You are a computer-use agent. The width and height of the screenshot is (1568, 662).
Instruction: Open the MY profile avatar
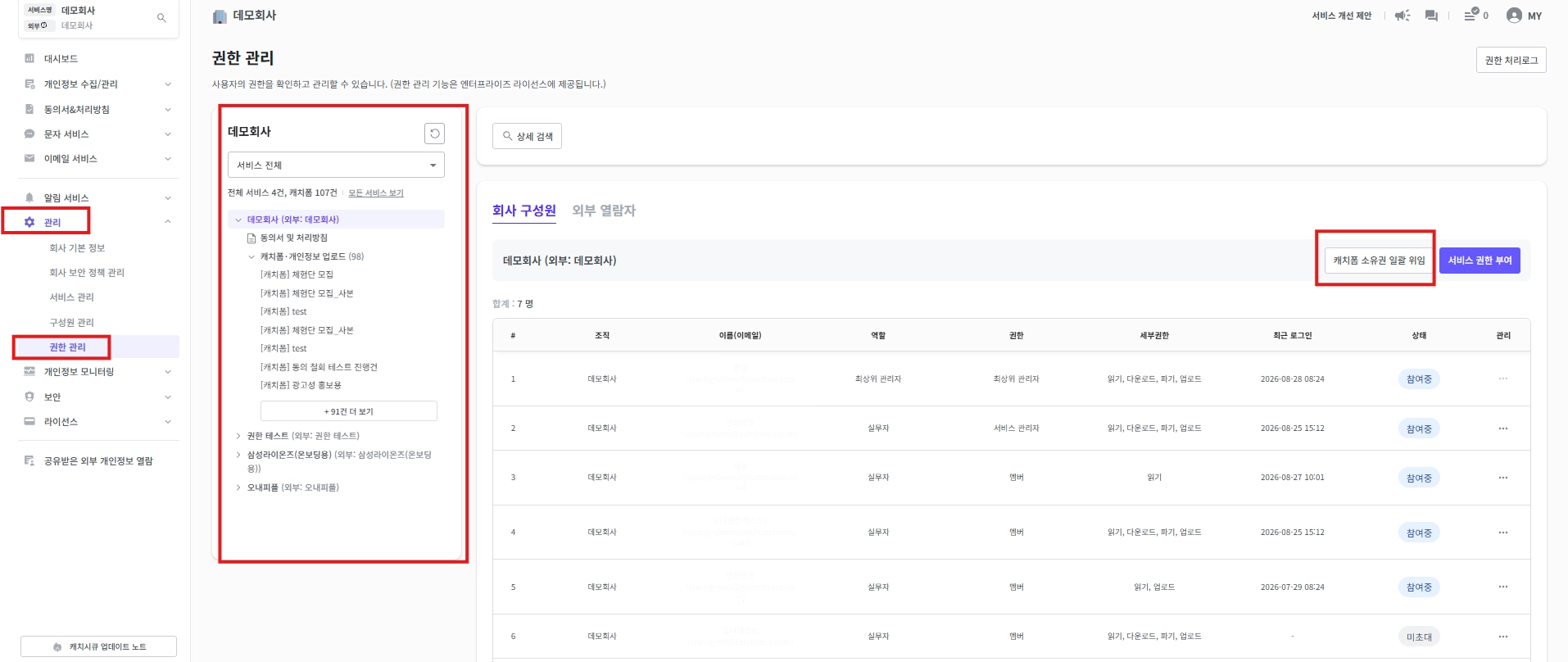coord(1514,16)
